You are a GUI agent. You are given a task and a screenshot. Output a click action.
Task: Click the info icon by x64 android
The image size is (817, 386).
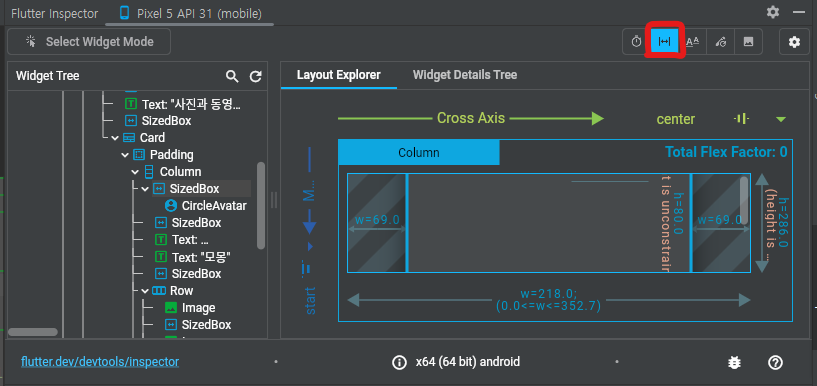tap(399, 362)
